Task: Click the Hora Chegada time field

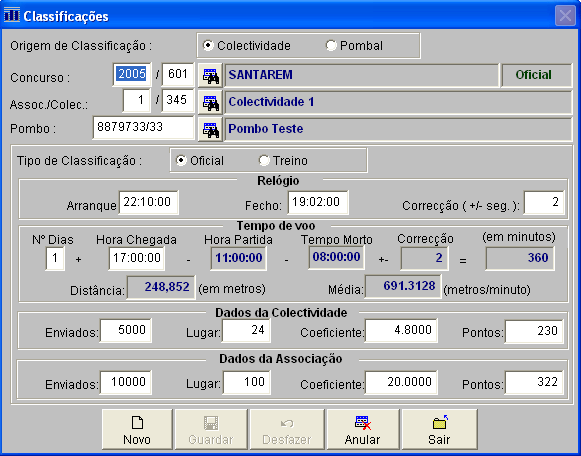Action: point(137,258)
